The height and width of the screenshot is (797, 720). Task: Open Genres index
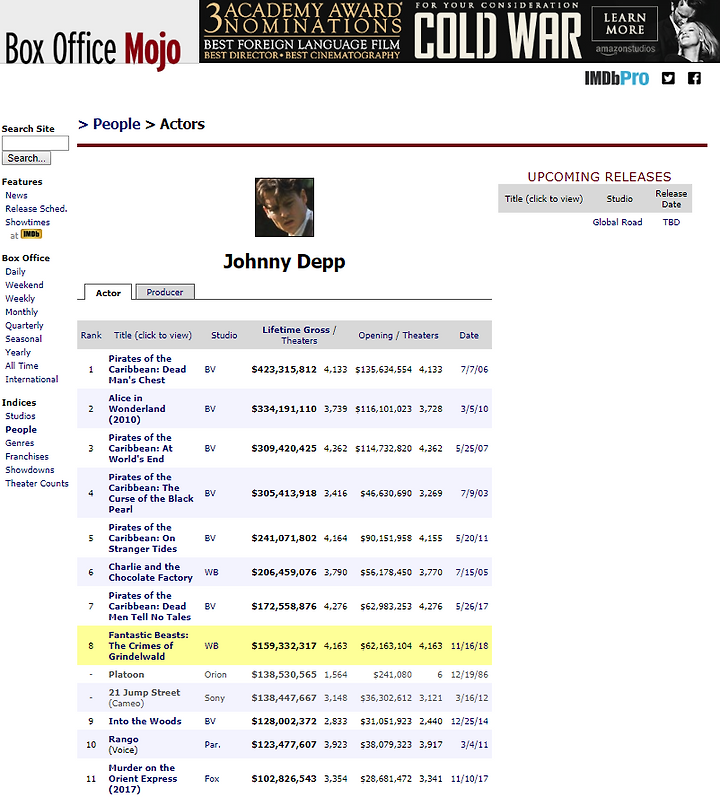click(19, 443)
